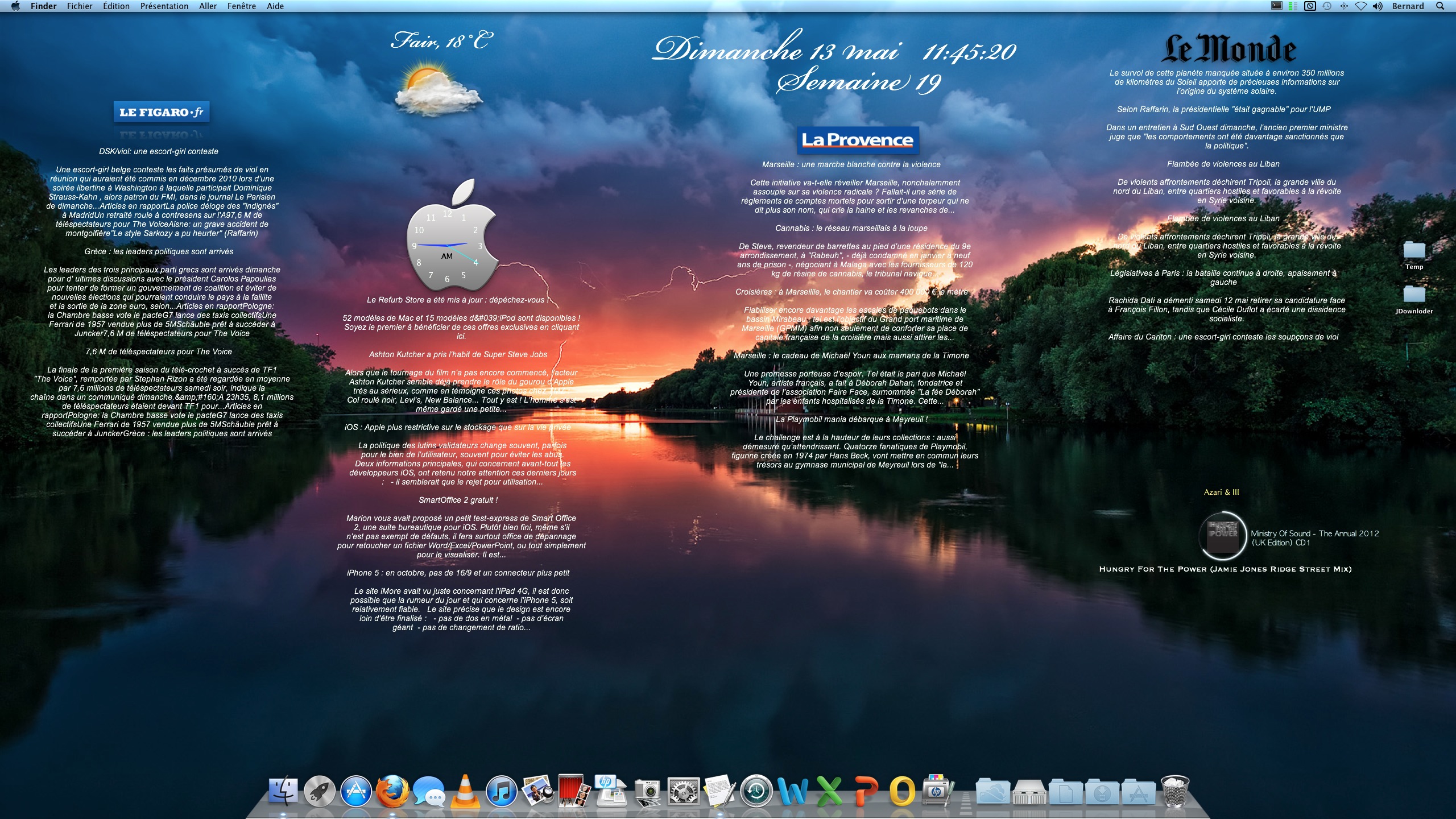Image resolution: width=1456 pixels, height=819 pixels.
Task: Open the Édition menu
Action: point(116,6)
